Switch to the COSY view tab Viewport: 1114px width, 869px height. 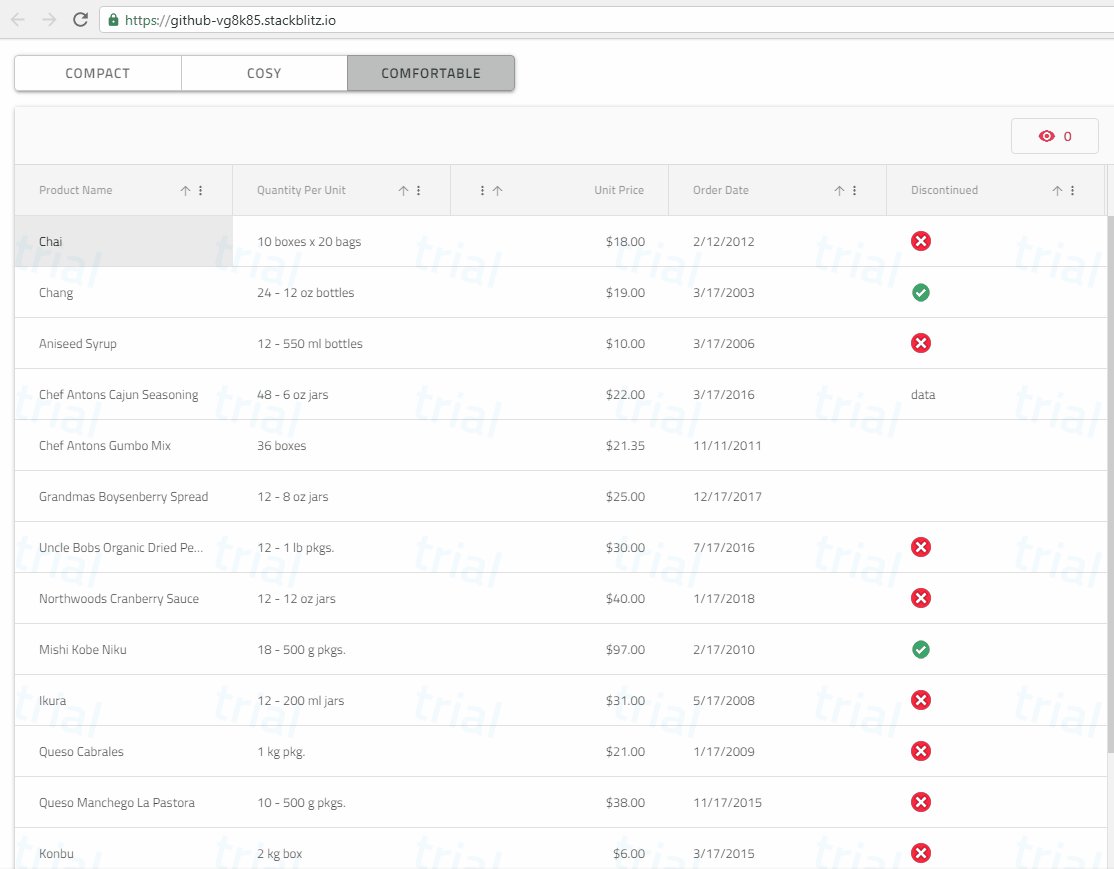pos(263,73)
